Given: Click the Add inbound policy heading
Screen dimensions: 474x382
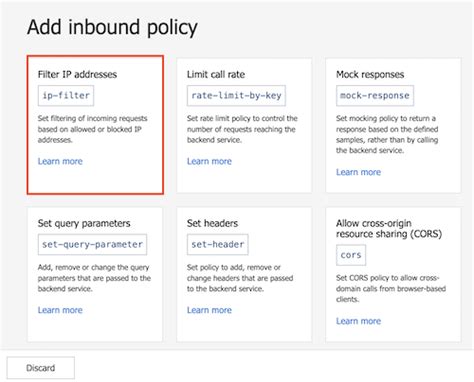Looking at the screenshot, I should 112,27.
